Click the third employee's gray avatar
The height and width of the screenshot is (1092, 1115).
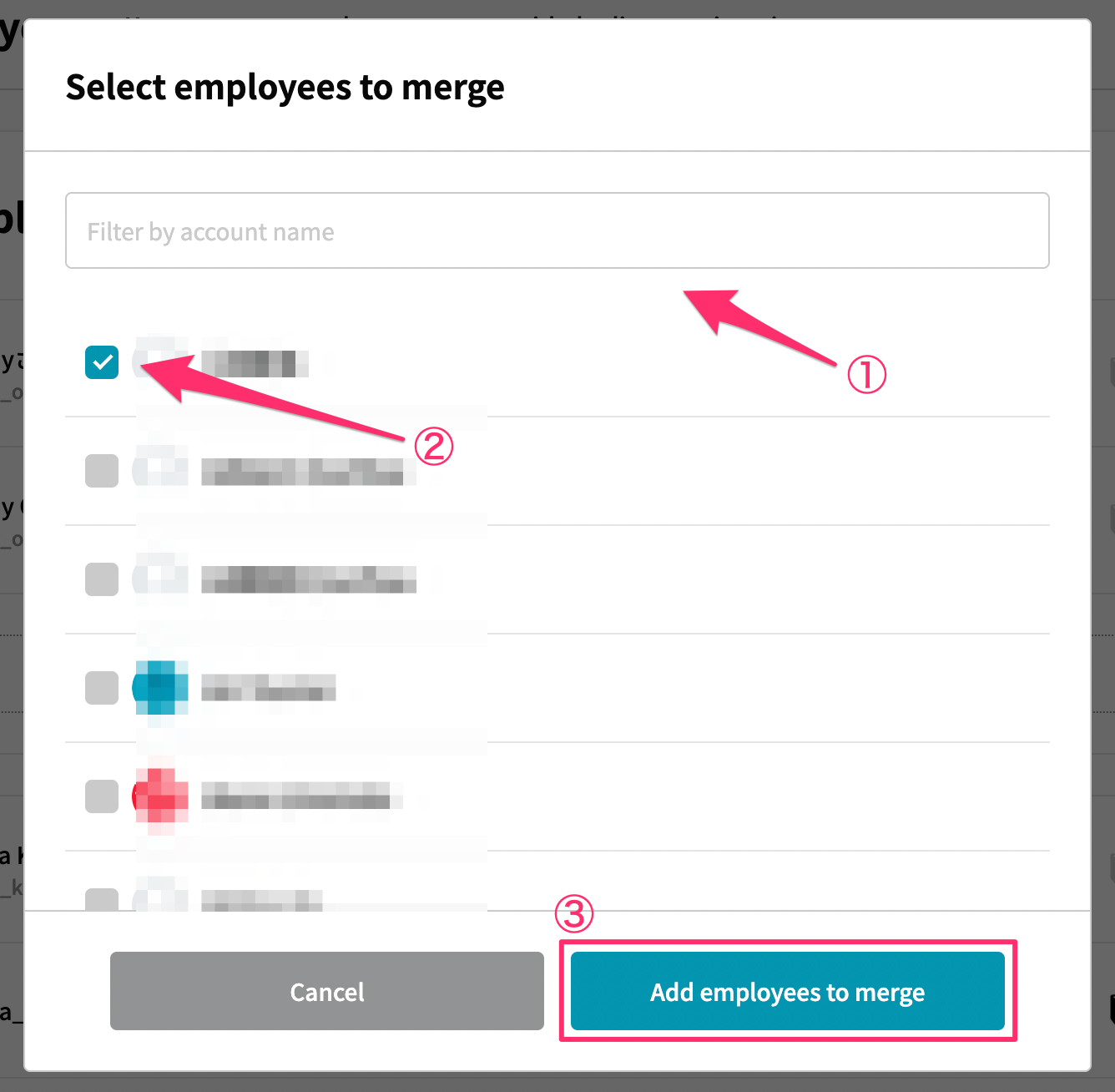click(160, 579)
